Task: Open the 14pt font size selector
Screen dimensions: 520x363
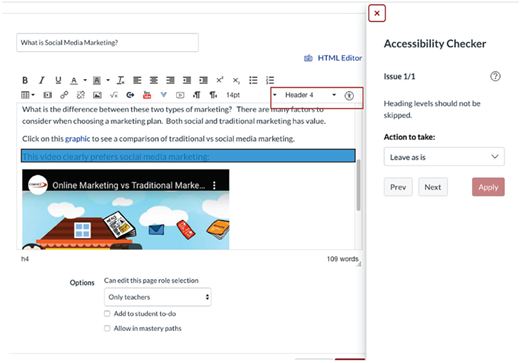Action: (x=233, y=95)
